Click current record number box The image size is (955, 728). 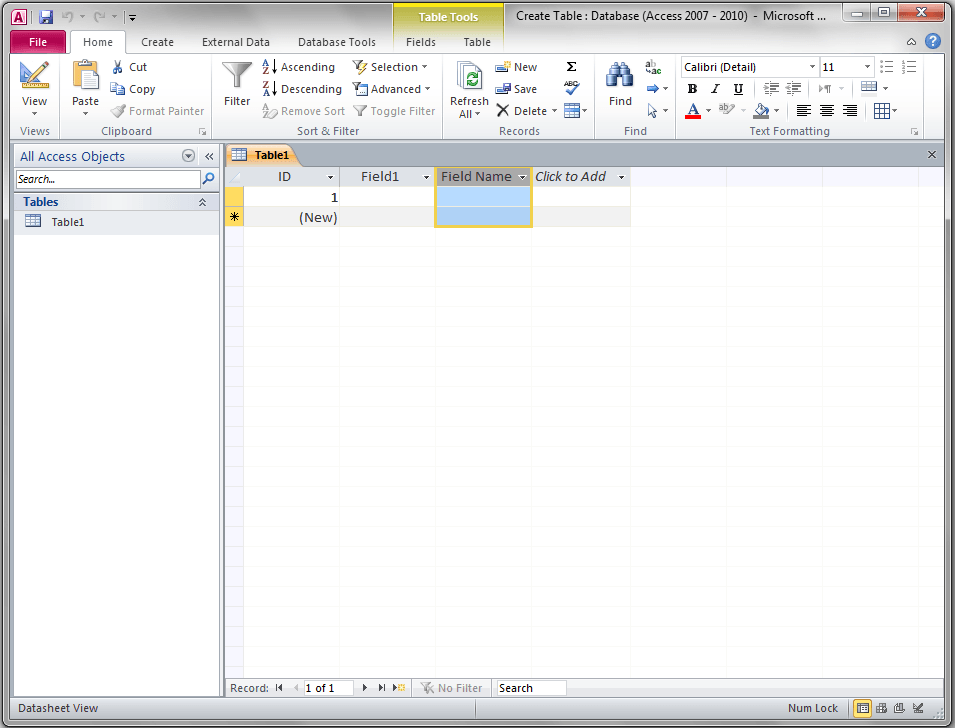(328, 688)
